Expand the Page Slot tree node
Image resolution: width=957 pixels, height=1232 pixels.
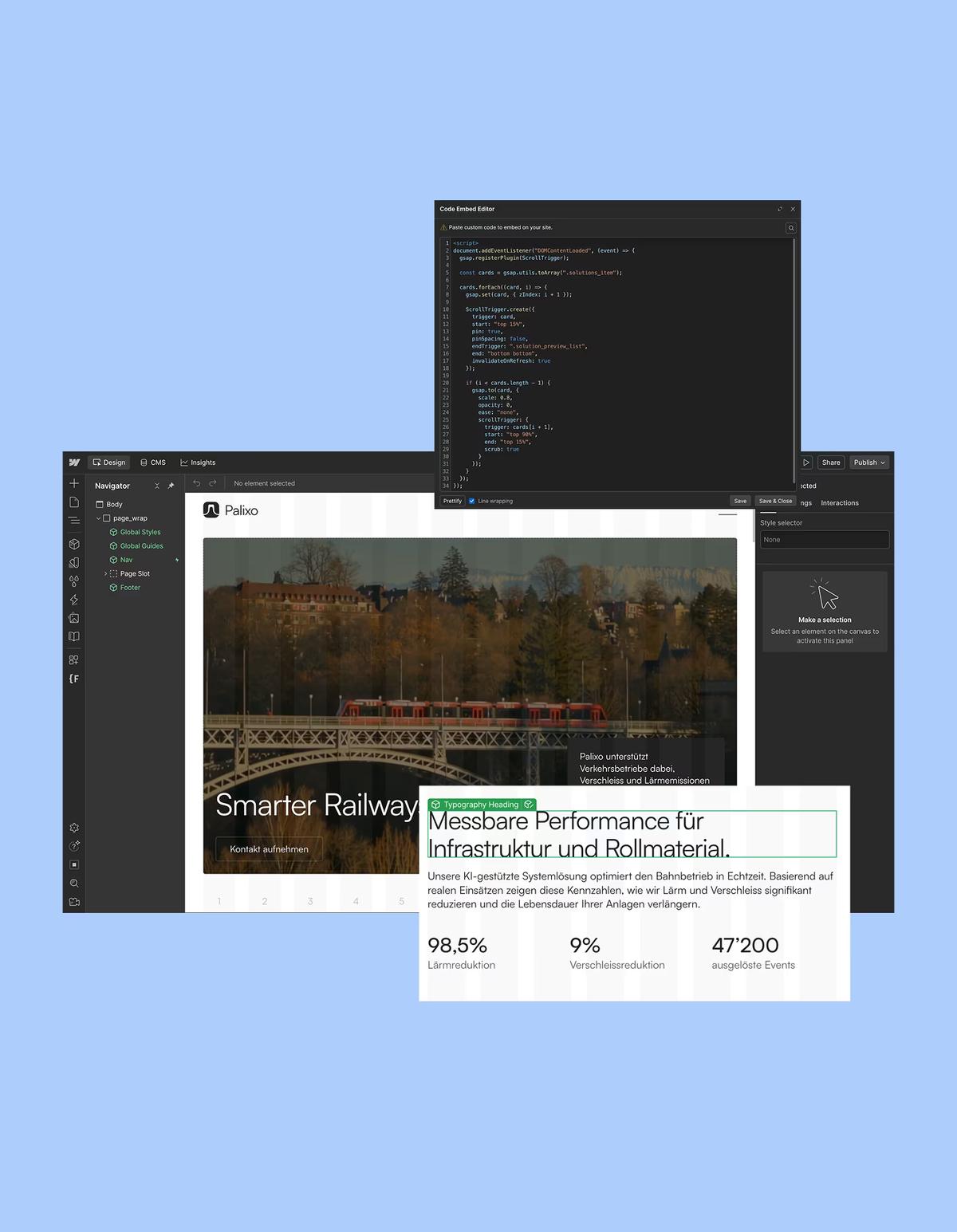click(105, 573)
